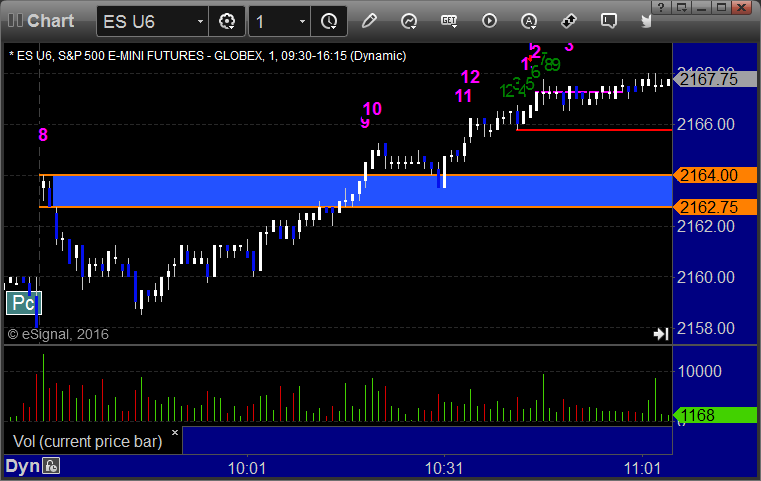Open the GET studies menu icon
This screenshot has width=761, height=481.
[449, 21]
